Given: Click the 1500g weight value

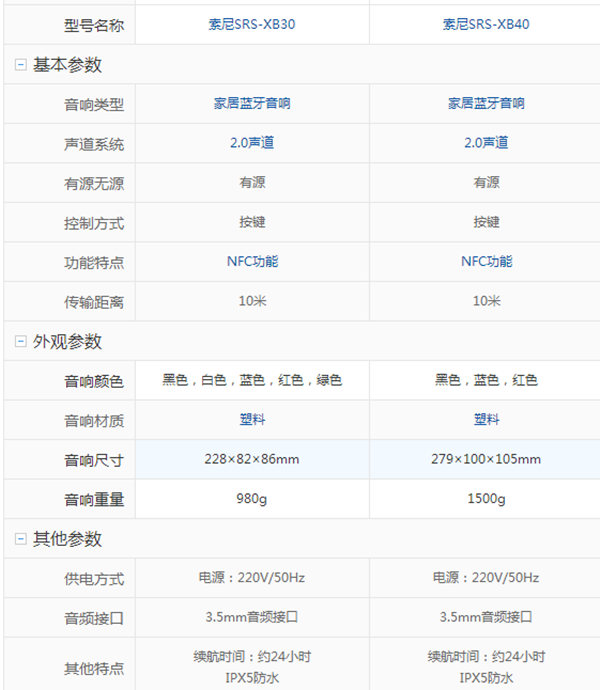Looking at the screenshot, I should [x=486, y=499].
